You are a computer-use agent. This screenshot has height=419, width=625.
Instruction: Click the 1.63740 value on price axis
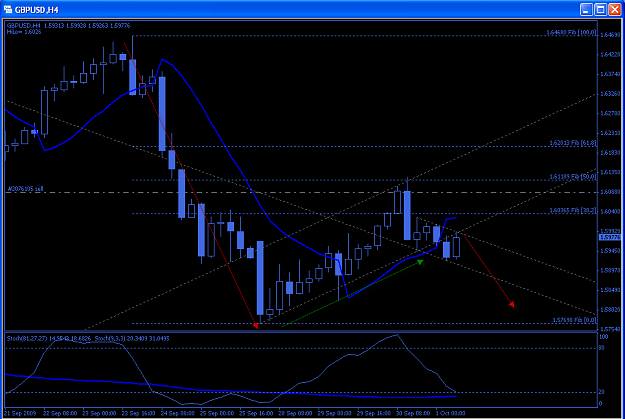point(610,74)
